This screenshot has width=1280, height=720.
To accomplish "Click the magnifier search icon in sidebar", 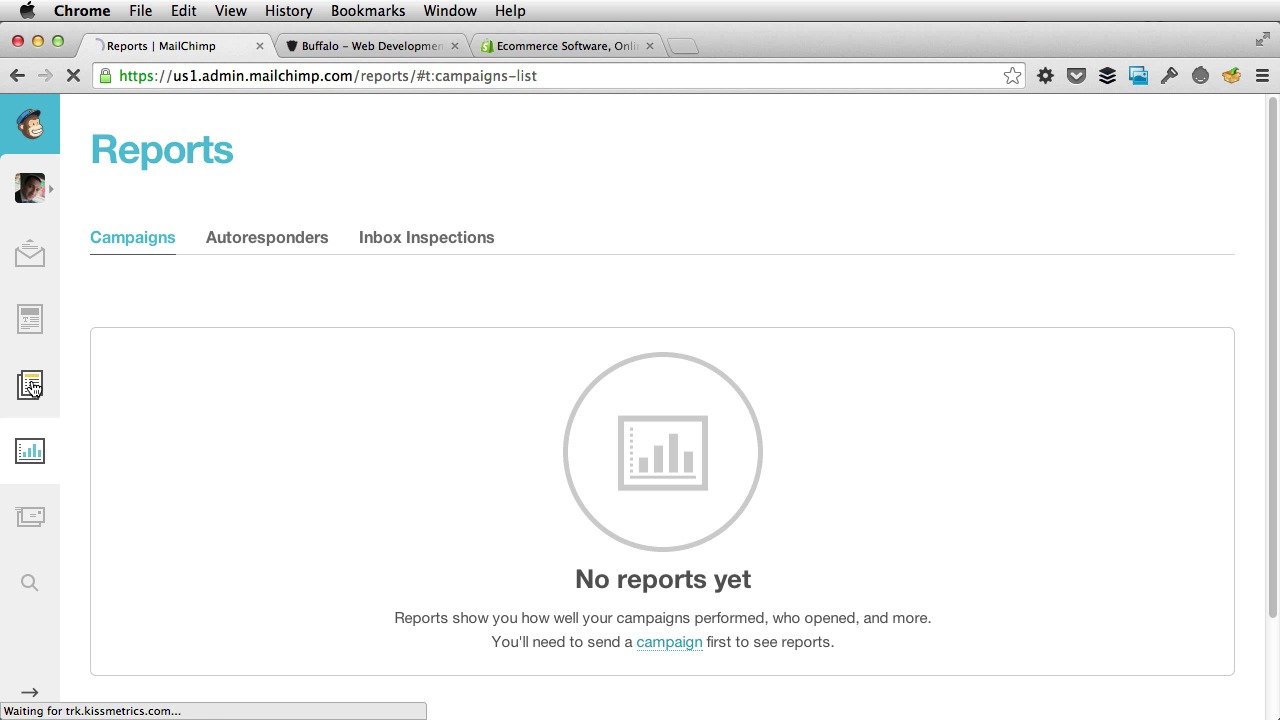I will click(30, 583).
